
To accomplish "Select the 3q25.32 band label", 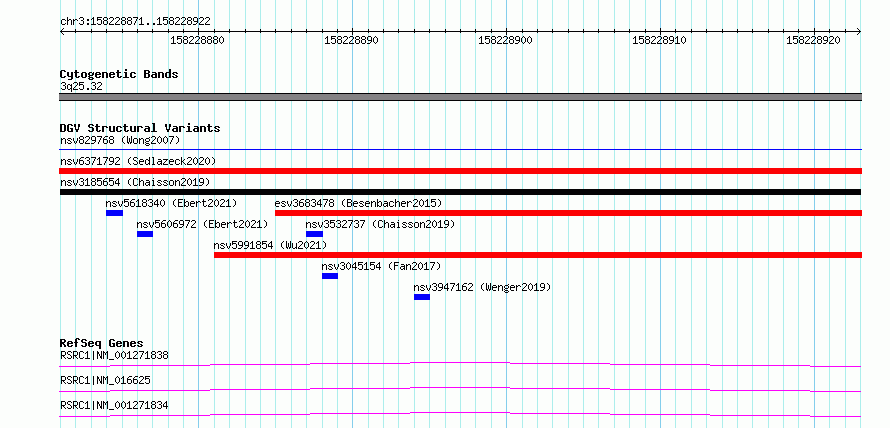I will coord(81,87).
